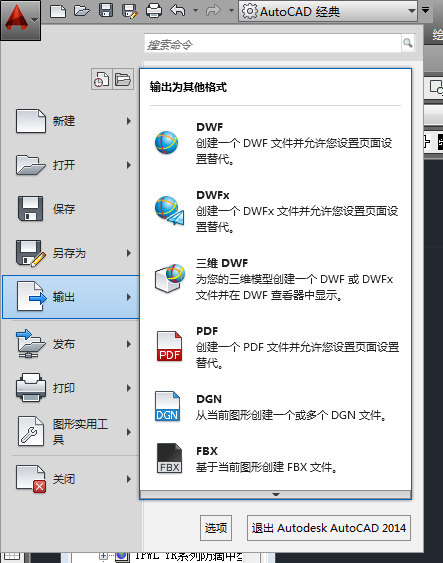Choose the DGN export entry
This screenshot has height=563, width=443.
pos(275,407)
